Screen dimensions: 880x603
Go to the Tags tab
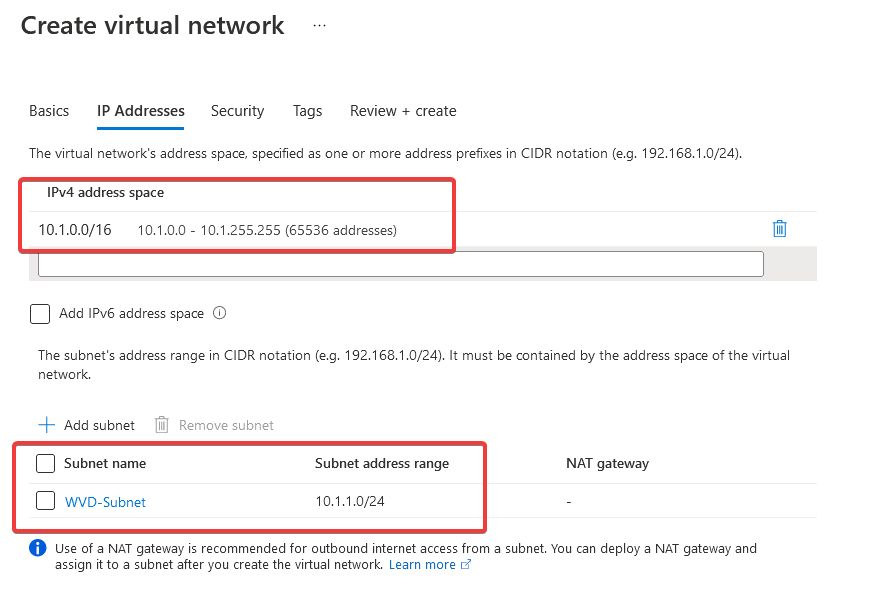[308, 111]
